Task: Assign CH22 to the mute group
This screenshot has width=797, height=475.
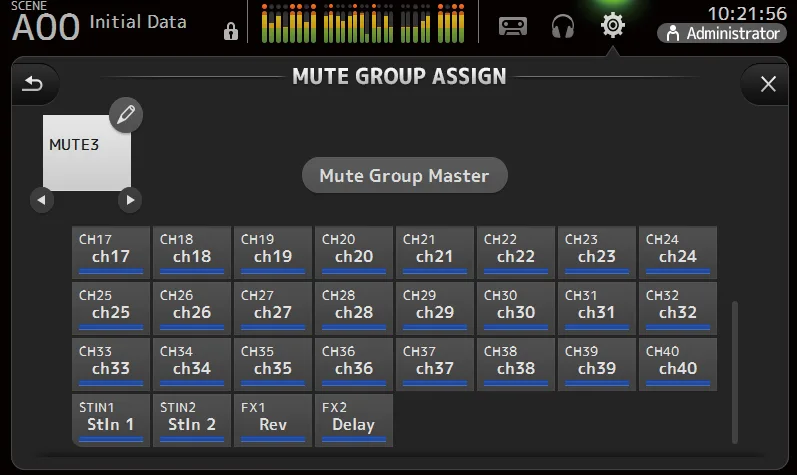Action: click(x=516, y=252)
